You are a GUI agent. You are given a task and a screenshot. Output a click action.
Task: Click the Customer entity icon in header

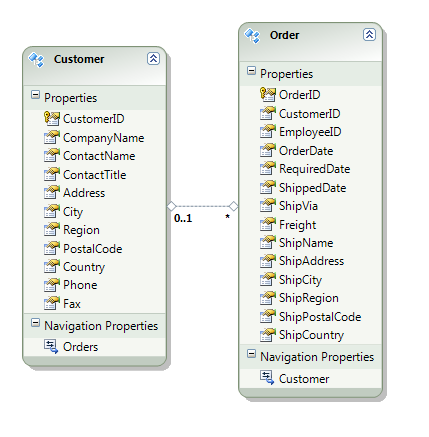tap(36, 60)
